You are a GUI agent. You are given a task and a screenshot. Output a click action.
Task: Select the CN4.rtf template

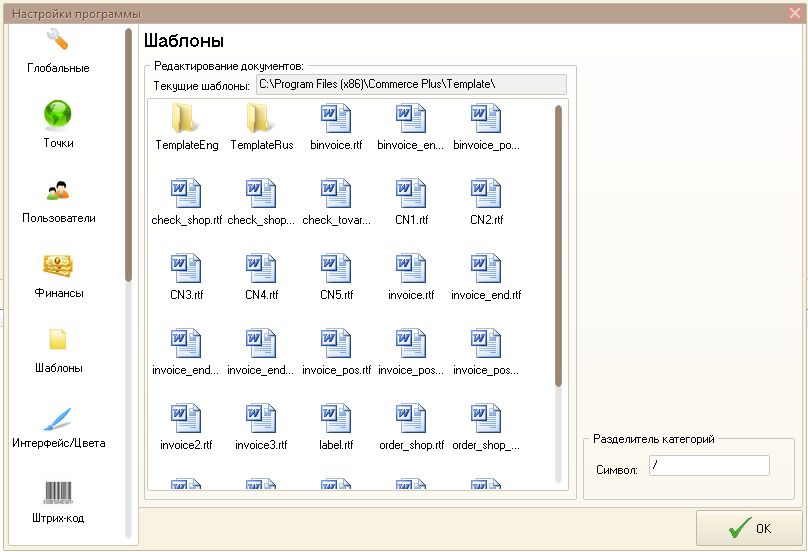click(x=261, y=277)
